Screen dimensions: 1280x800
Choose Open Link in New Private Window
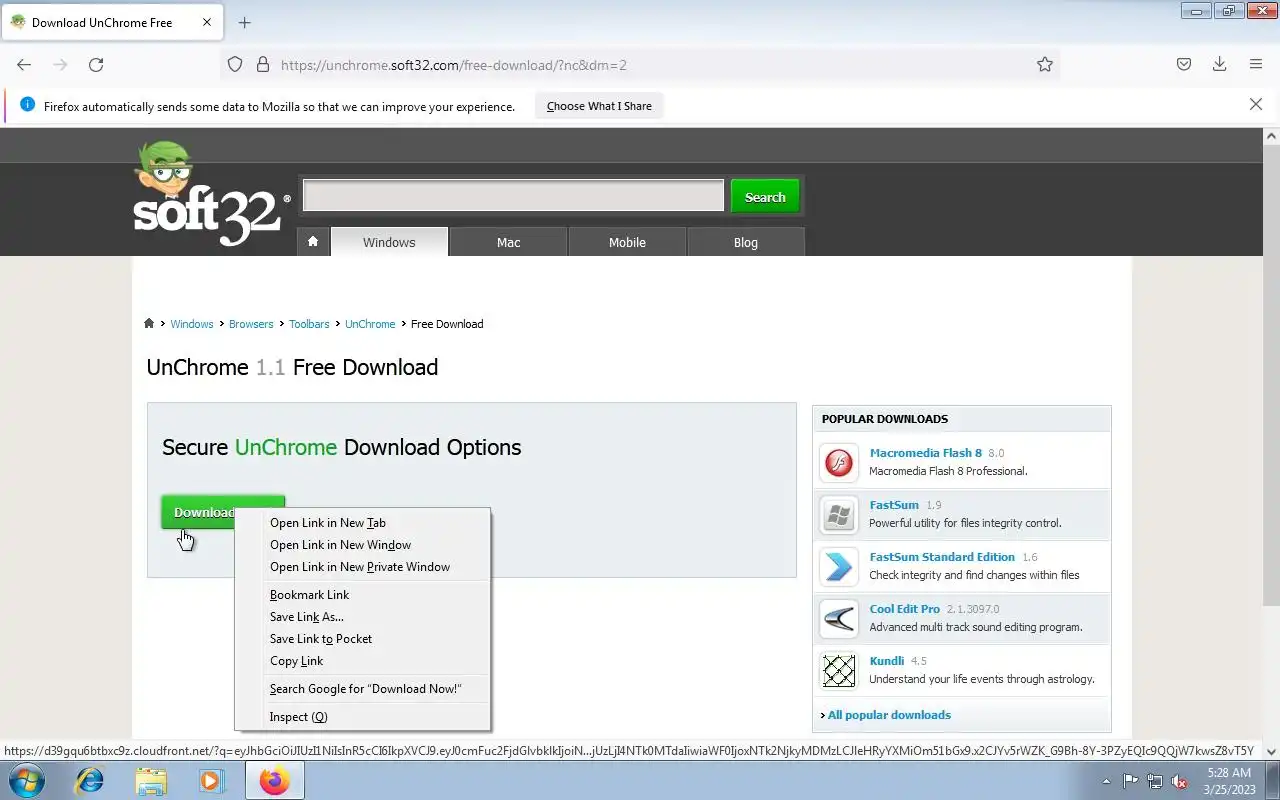362,566
